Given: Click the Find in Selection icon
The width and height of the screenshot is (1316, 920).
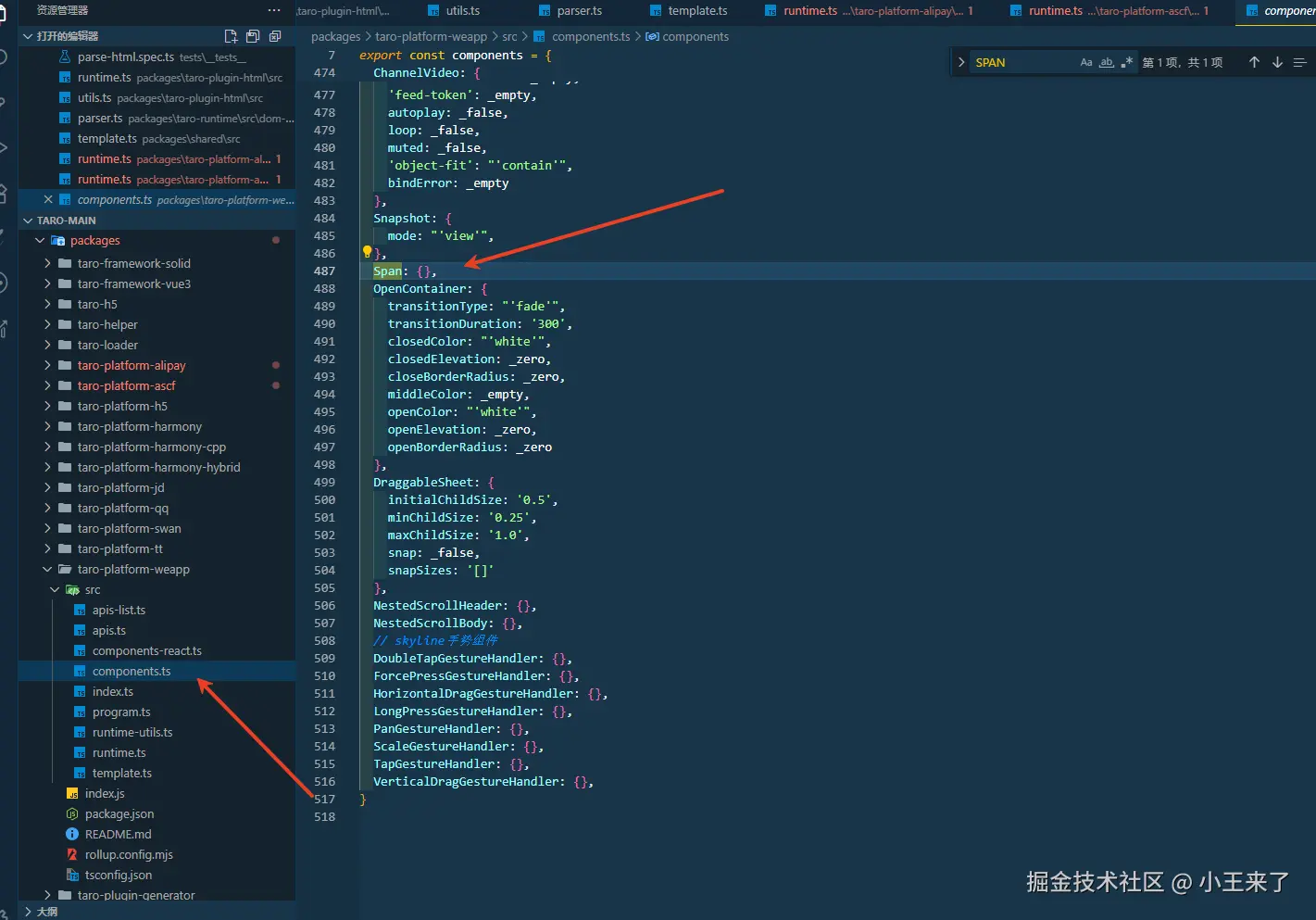Looking at the screenshot, I should tap(1300, 62).
